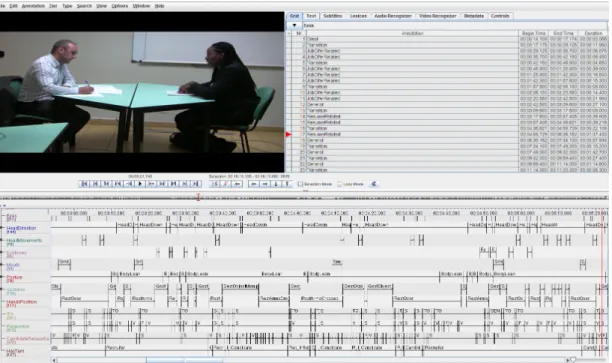Toggle the Selection Mode checkbox

tap(300, 184)
